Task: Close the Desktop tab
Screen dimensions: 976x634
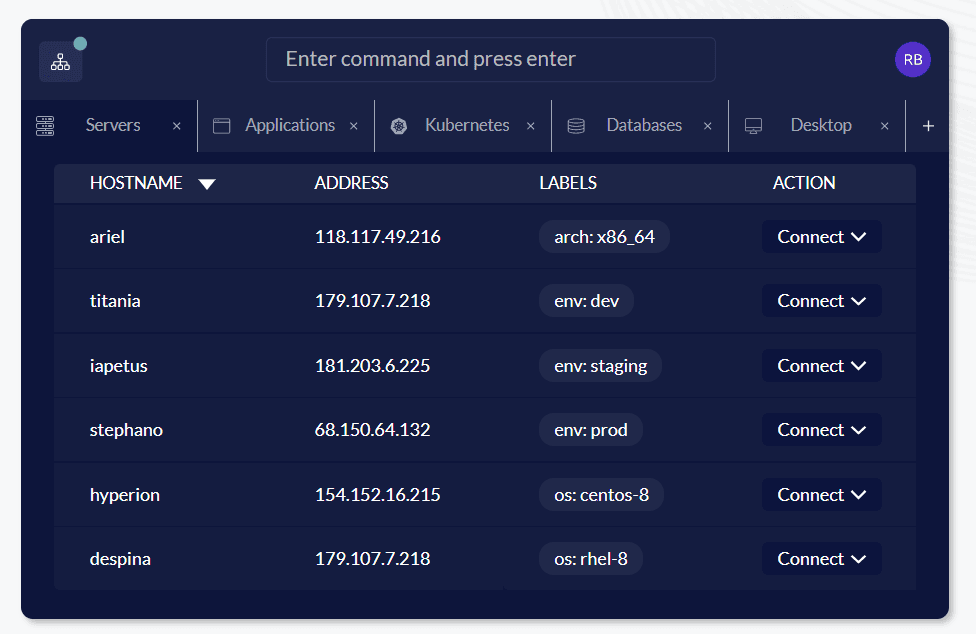Action: coord(884,126)
